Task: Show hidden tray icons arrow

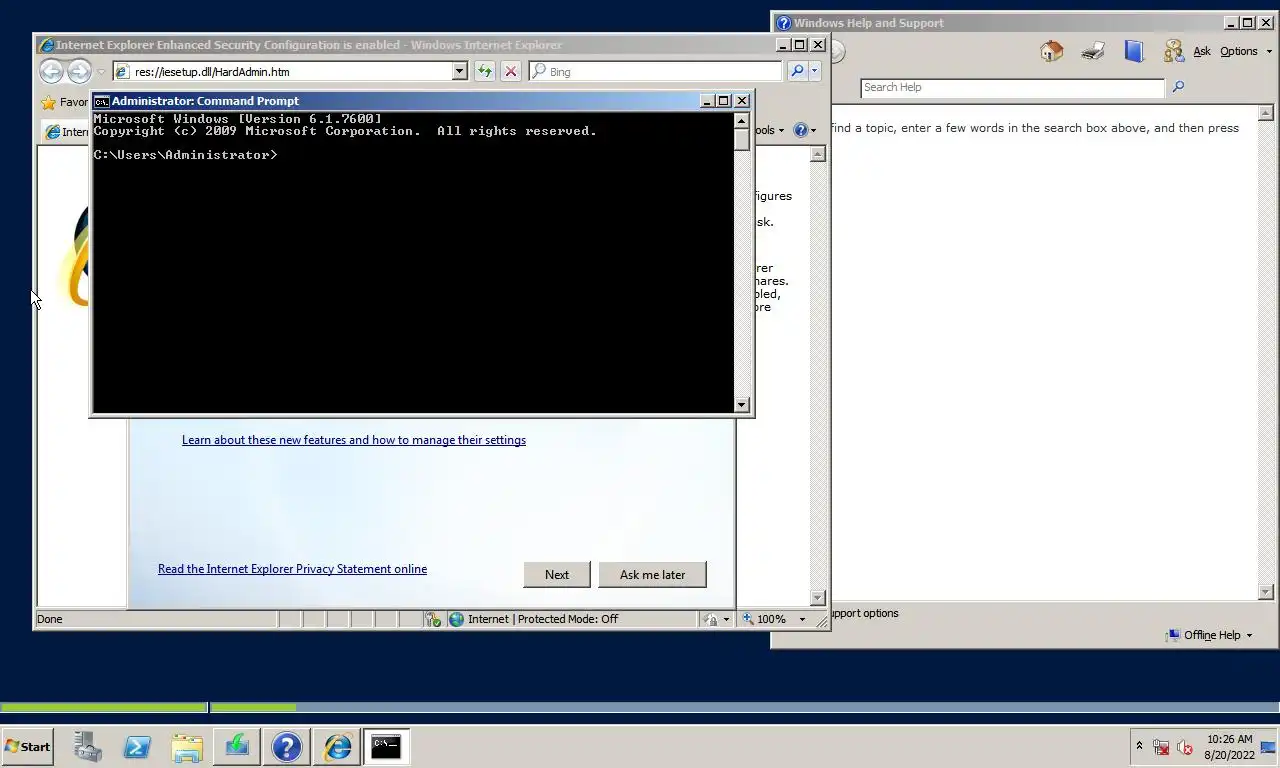Action: click(1139, 746)
